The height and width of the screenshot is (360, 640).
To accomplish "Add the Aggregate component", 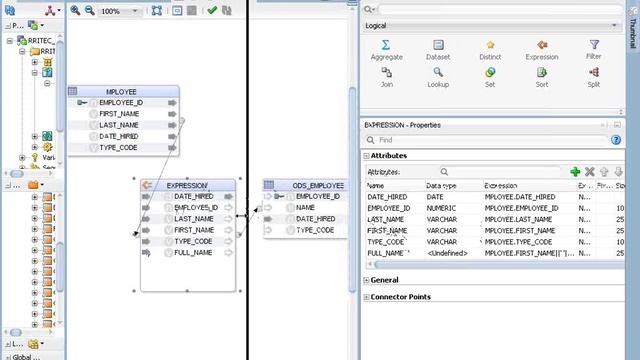I will [x=386, y=50].
